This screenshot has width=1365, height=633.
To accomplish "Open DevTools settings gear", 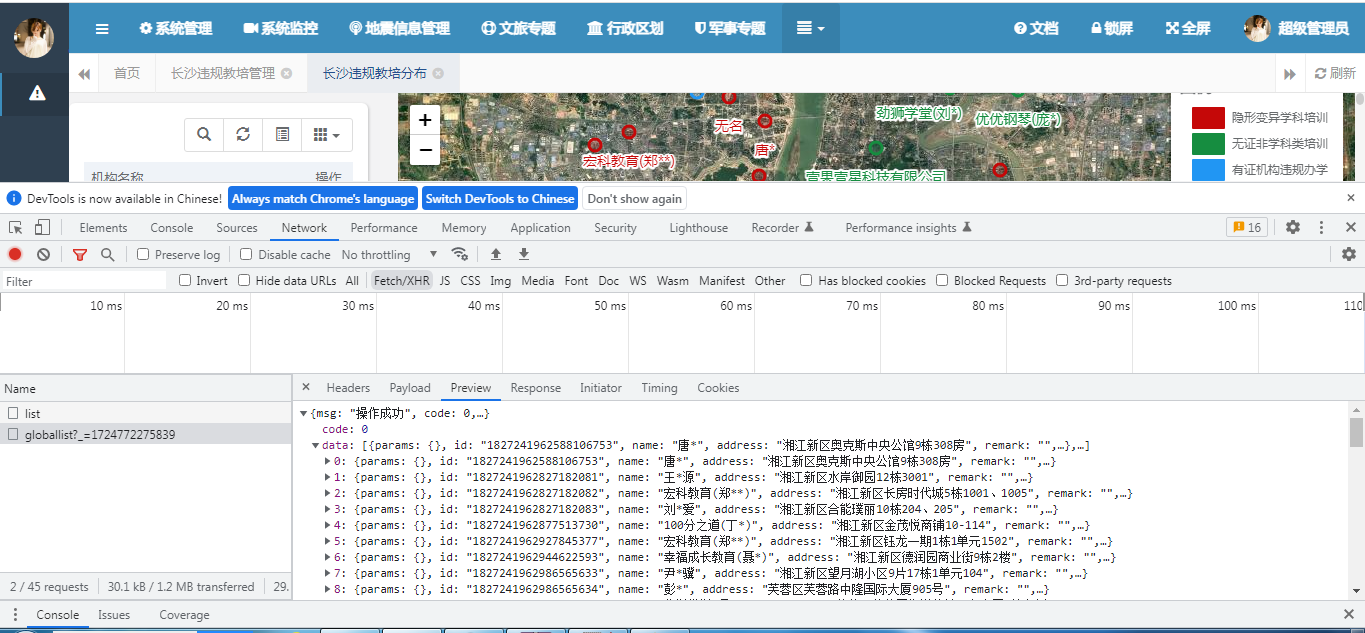I will pyautogui.click(x=1293, y=228).
